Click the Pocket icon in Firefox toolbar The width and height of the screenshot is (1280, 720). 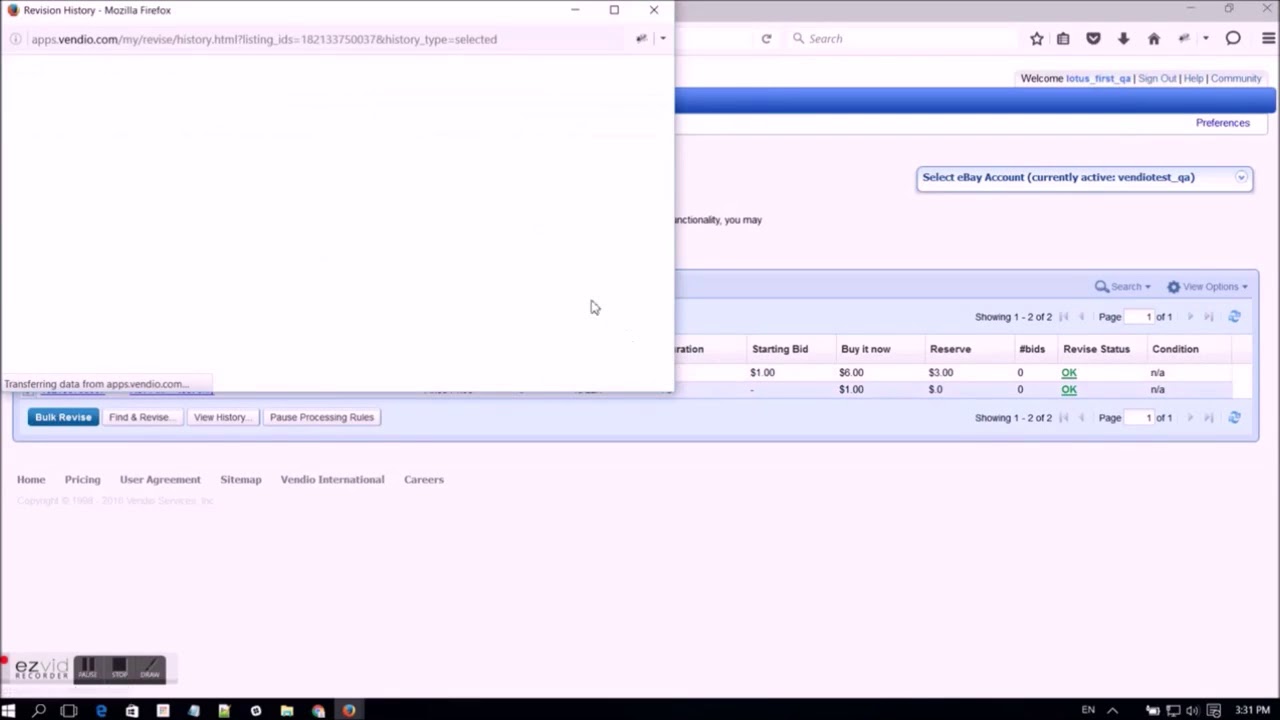point(1093,38)
